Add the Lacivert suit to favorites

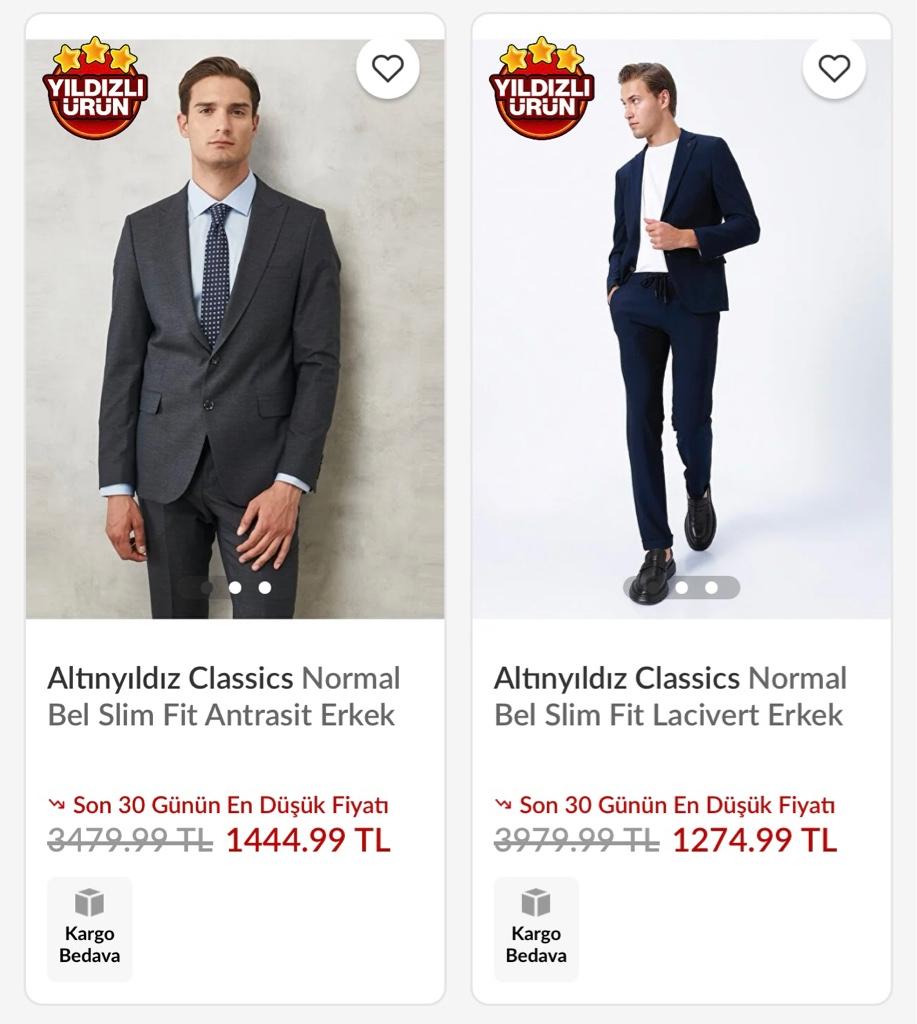(x=834, y=68)
